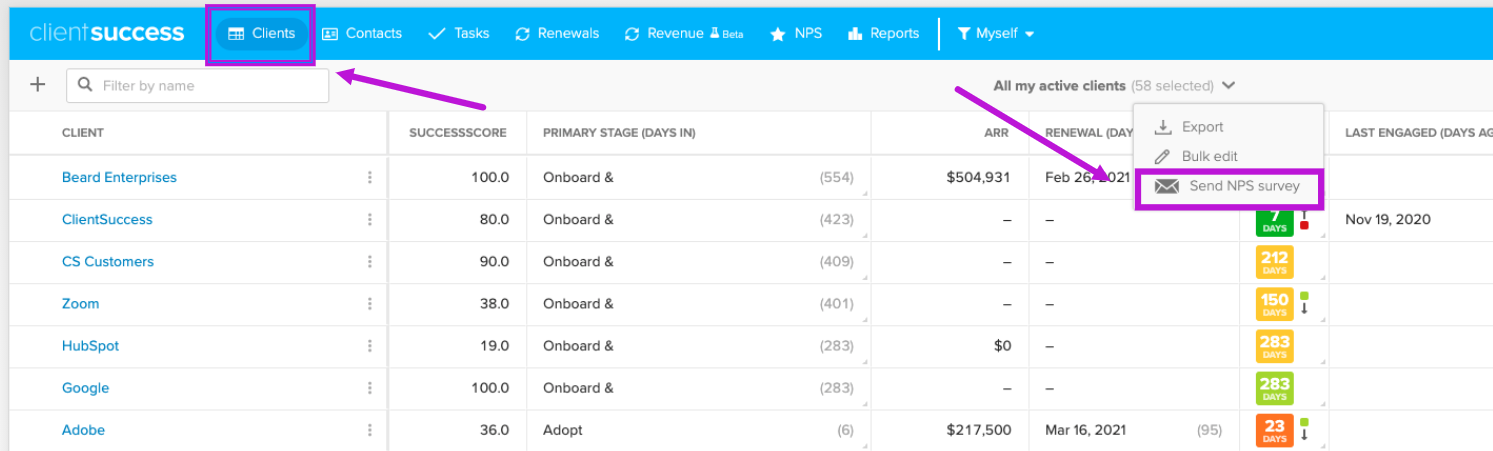Viewport: 1493px width, 451px height.
Task: Open the Google client link
Action: point(86,387)
